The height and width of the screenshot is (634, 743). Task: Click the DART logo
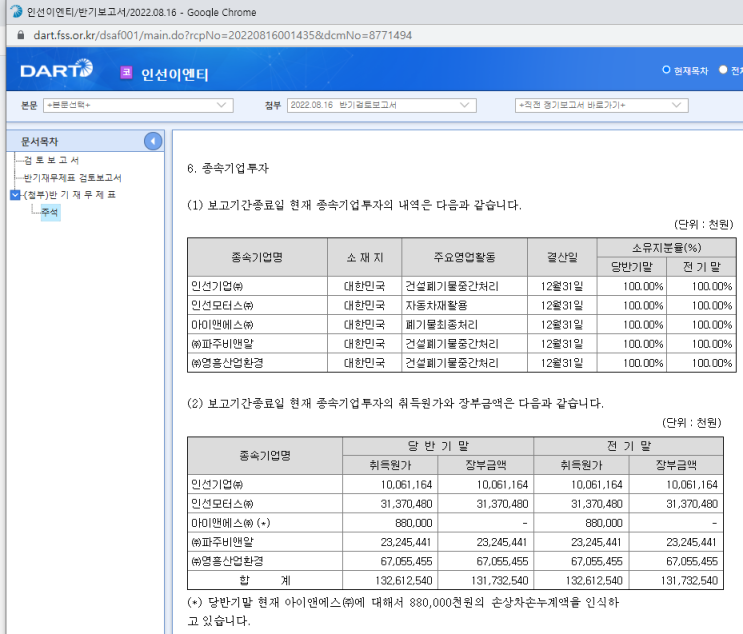click(56, 70)
